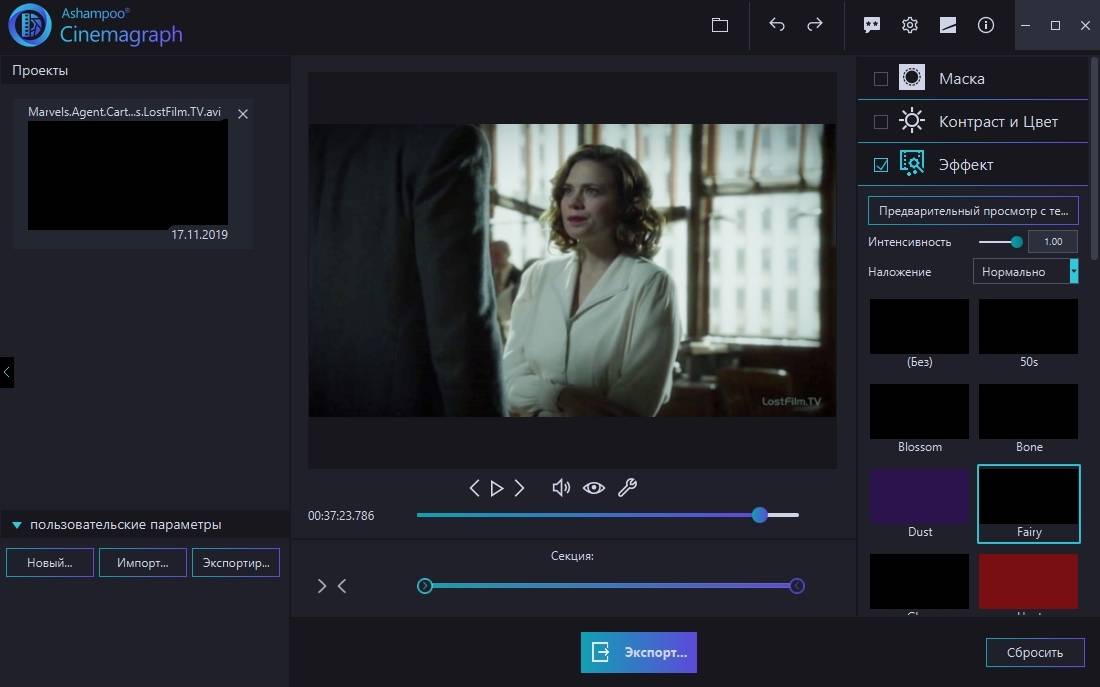Click the Новый... button
The width and height of the screenshot is (1100, 687).
[50, 563]
